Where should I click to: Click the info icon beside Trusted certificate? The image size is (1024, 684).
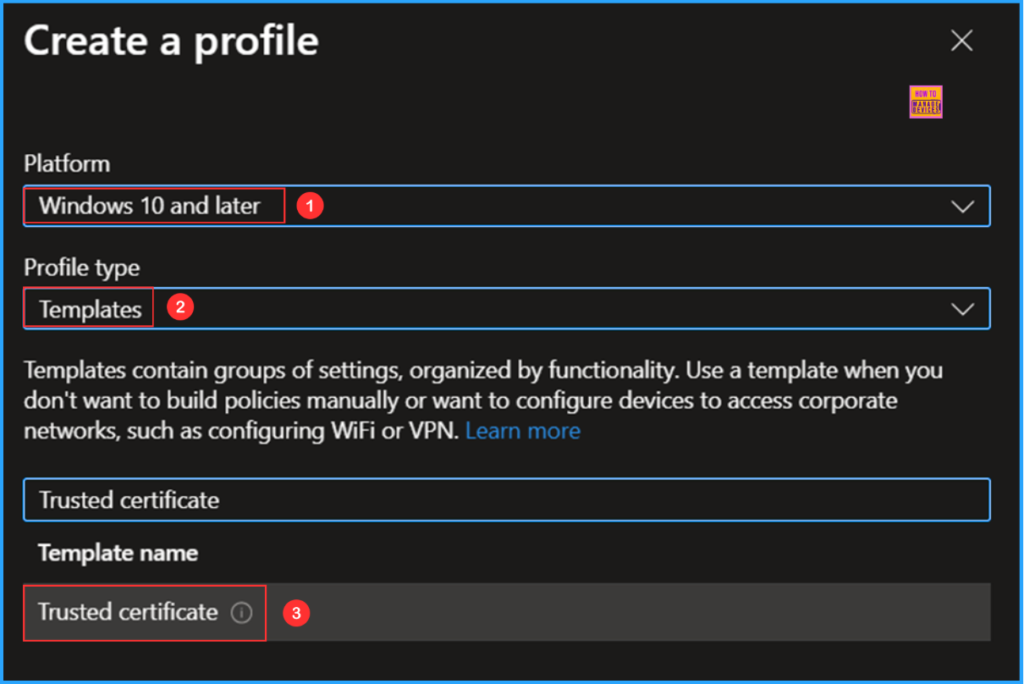242,613
